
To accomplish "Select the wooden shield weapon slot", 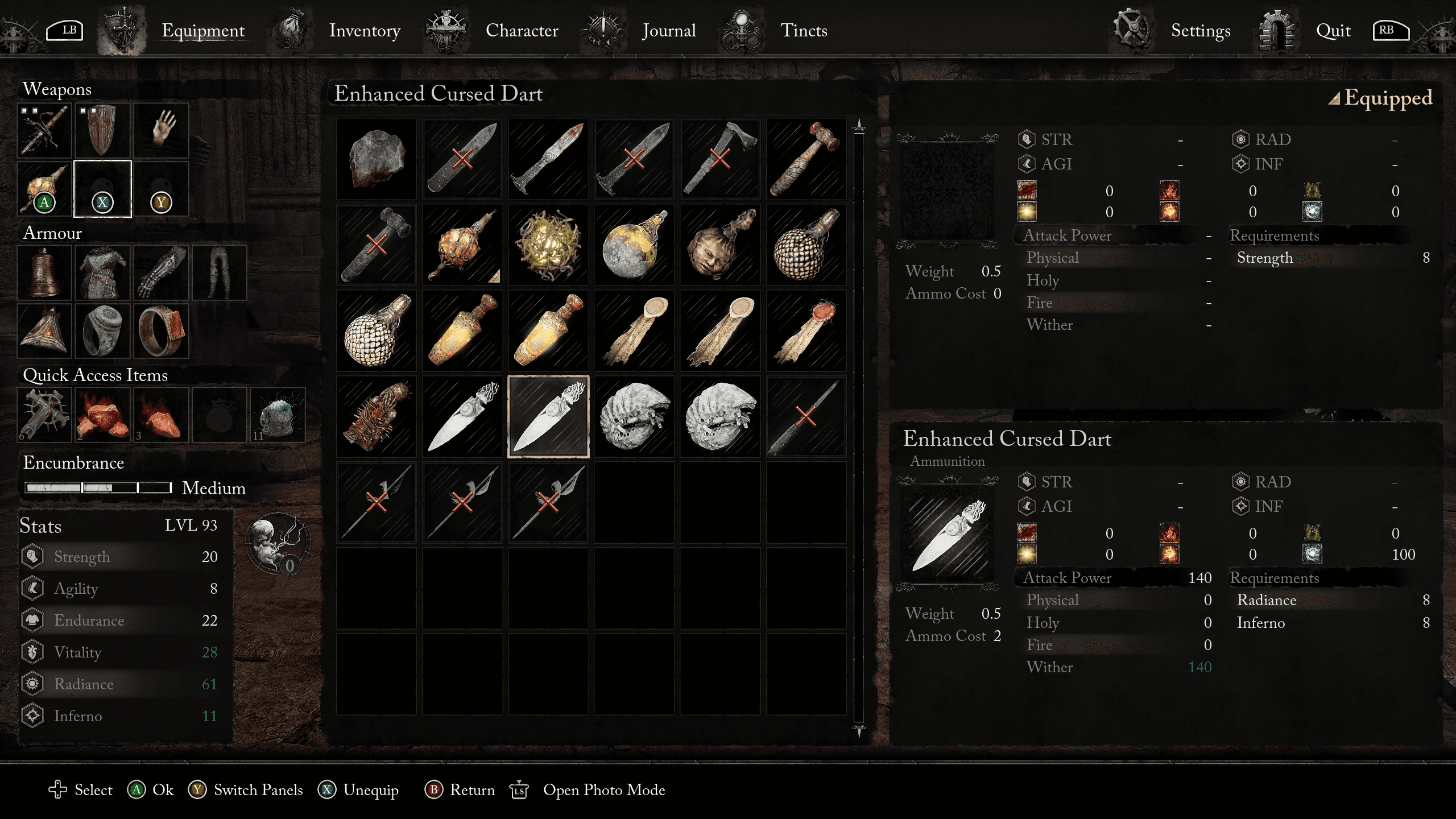I will (x=102, y=131).
